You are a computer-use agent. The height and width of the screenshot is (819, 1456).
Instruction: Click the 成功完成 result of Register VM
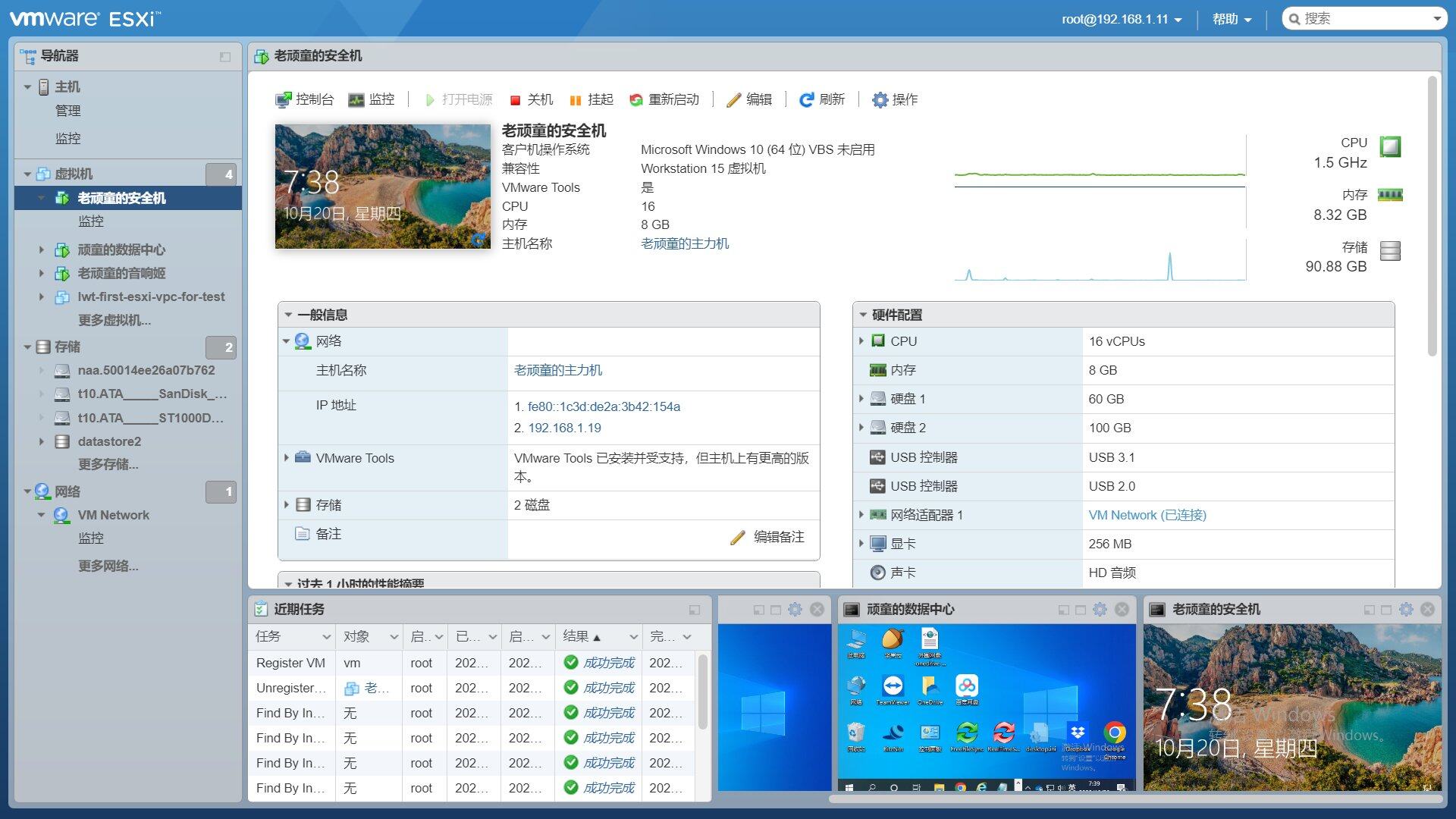(608, 663)
